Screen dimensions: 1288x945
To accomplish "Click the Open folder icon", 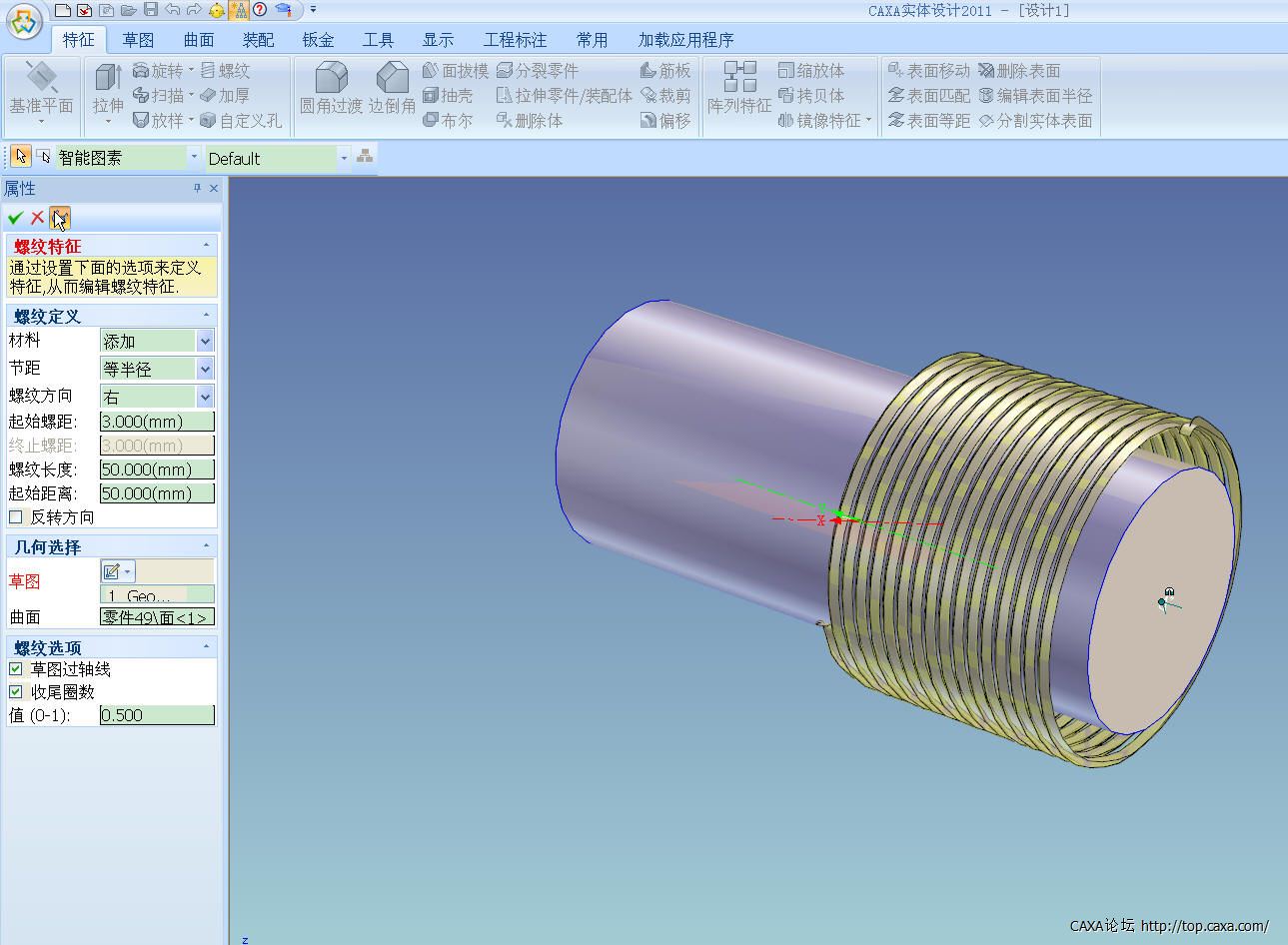I will (x=129, y=10).
